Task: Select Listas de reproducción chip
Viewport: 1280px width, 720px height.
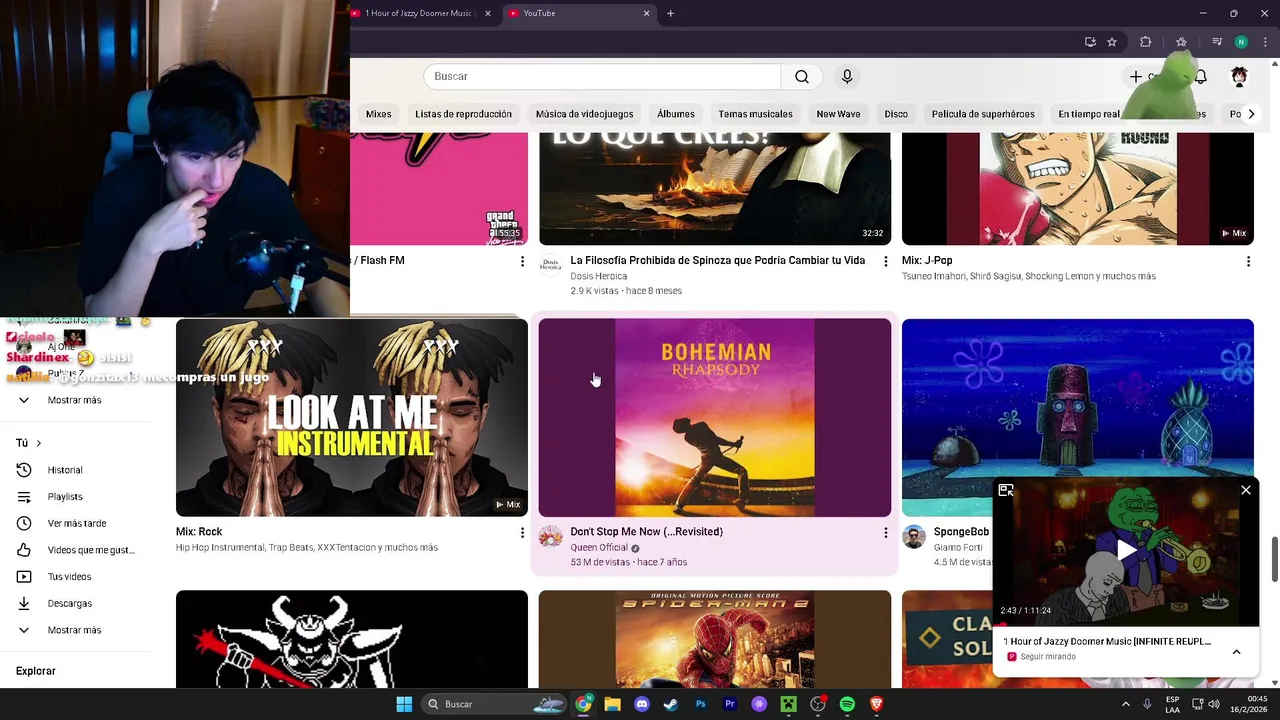Action: (463, 114)
